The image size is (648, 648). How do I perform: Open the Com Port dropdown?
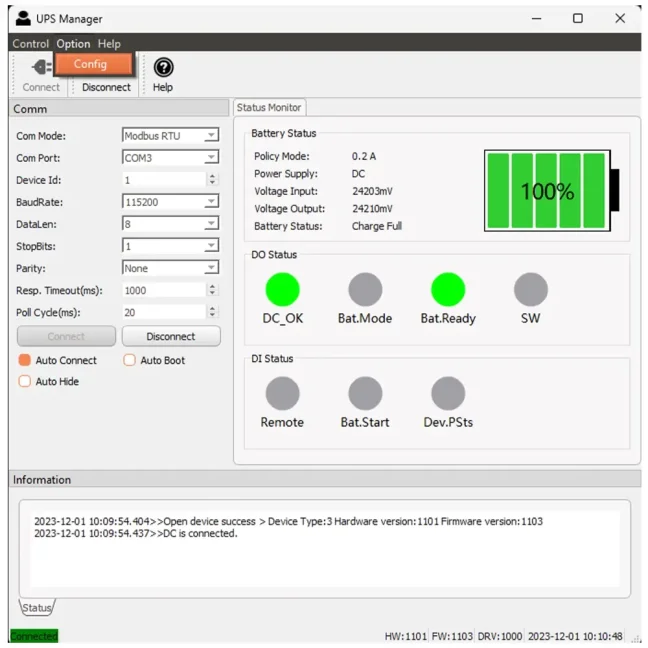pos(170,157)
